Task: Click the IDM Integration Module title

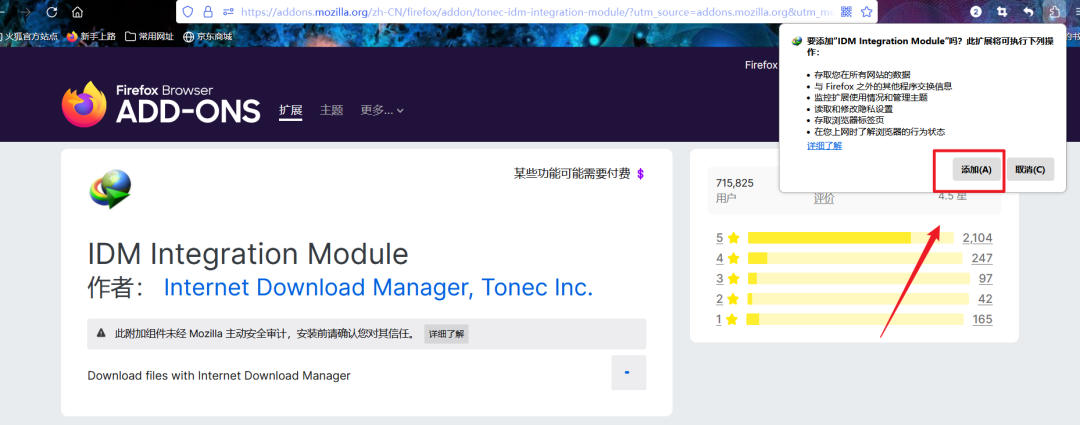Action: coord(248,254)
